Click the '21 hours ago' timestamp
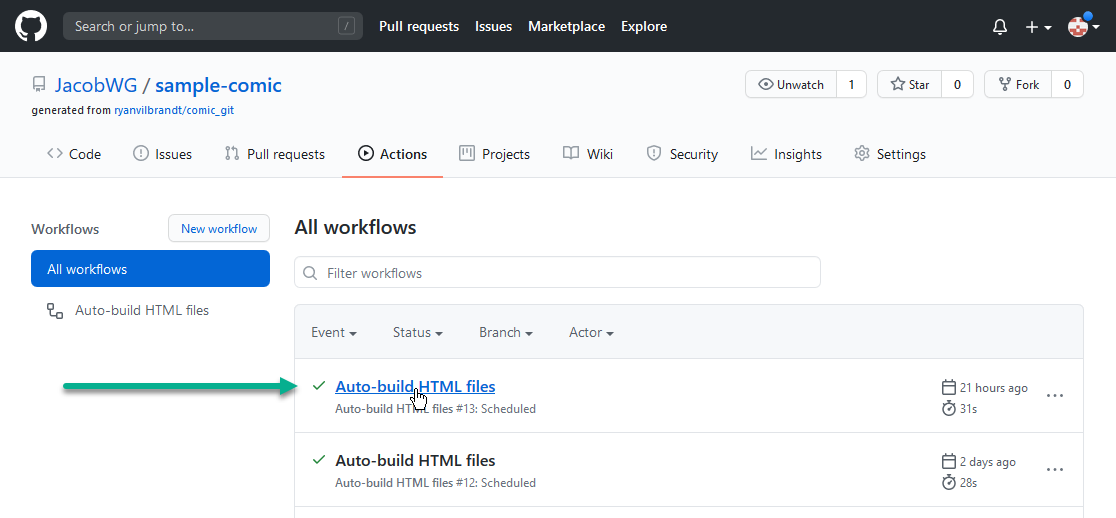1116x518 pixels. (994, 388)
